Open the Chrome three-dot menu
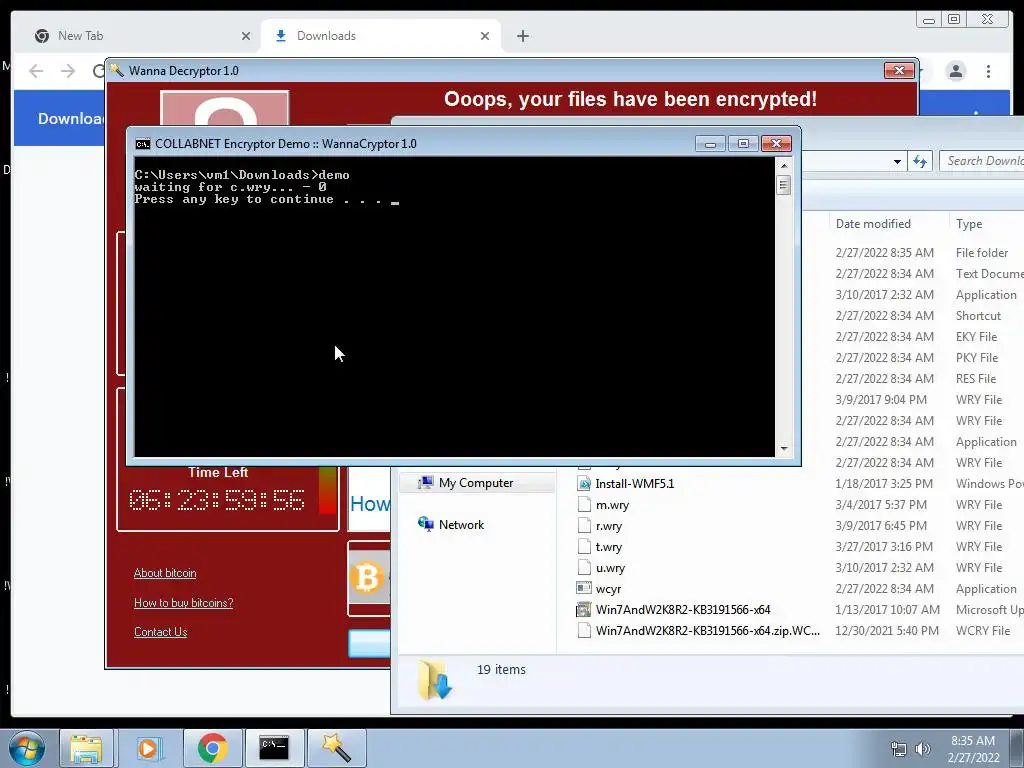 click(x=989, y=71)
